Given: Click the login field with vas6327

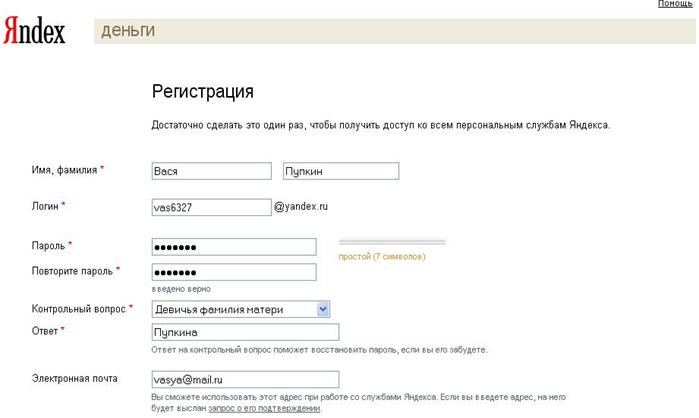Looking at the screenshot, I should coord(211,207).
